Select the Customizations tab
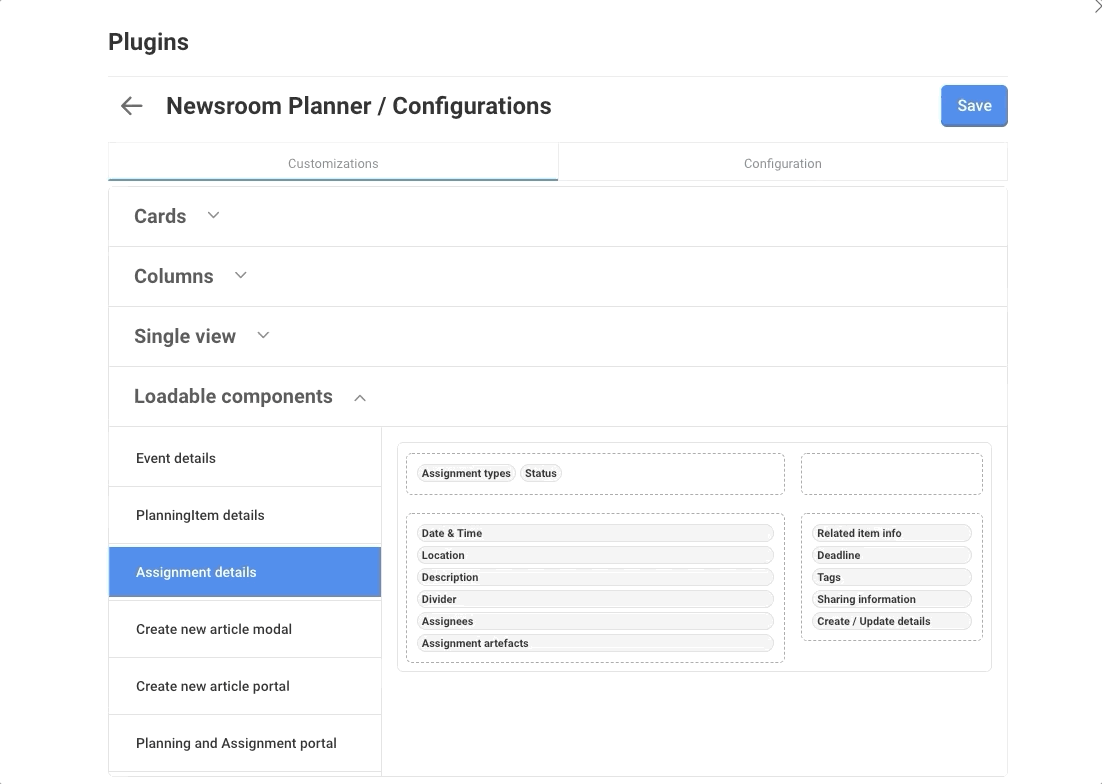Viewport: 1102px width, 784px height. click(333, 163)
